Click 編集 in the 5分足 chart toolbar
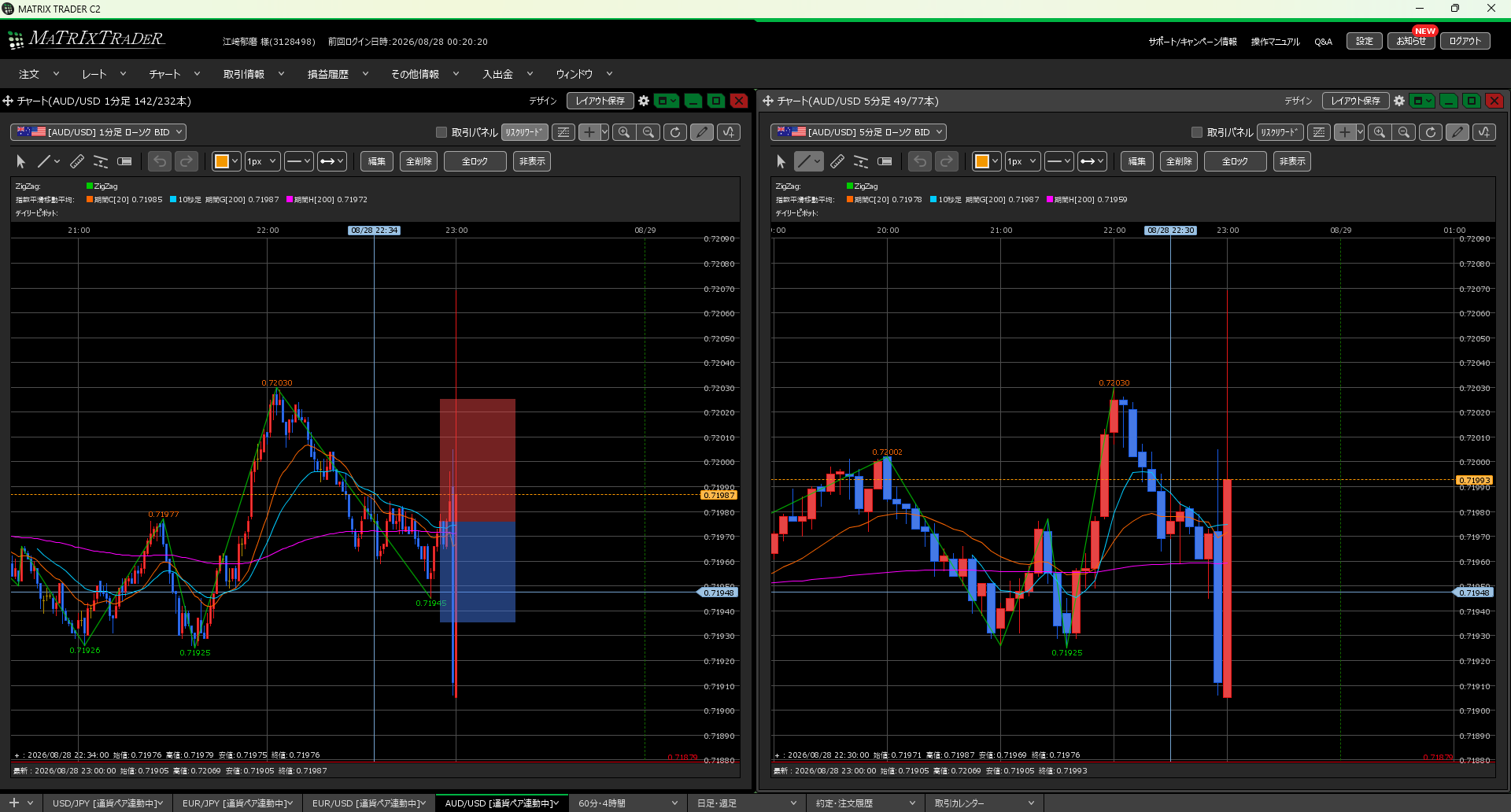Screen dimensions: 1511x812 pyautogui.click(x=1136, y=161)
